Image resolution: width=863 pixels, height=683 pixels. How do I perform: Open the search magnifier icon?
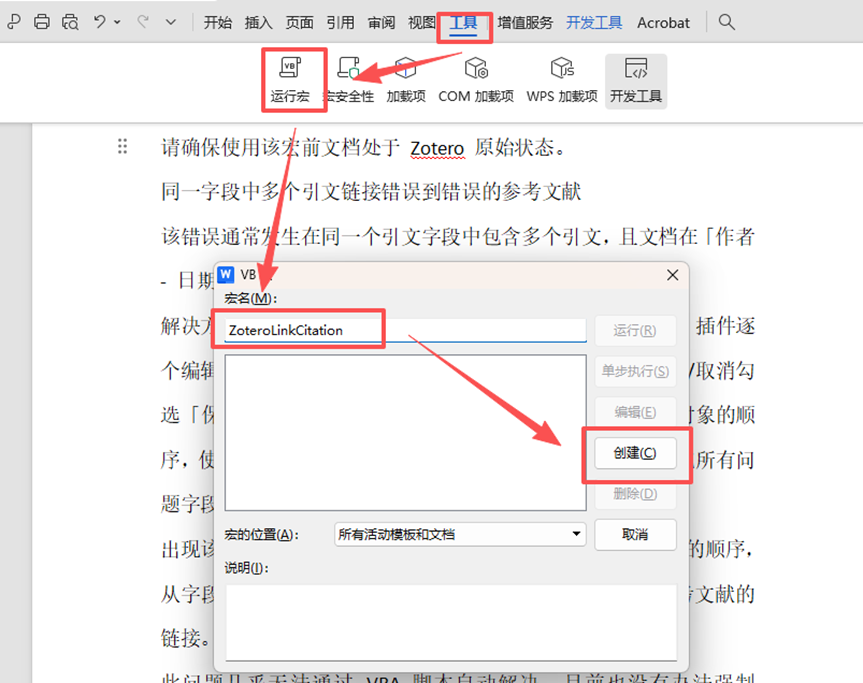726,21
